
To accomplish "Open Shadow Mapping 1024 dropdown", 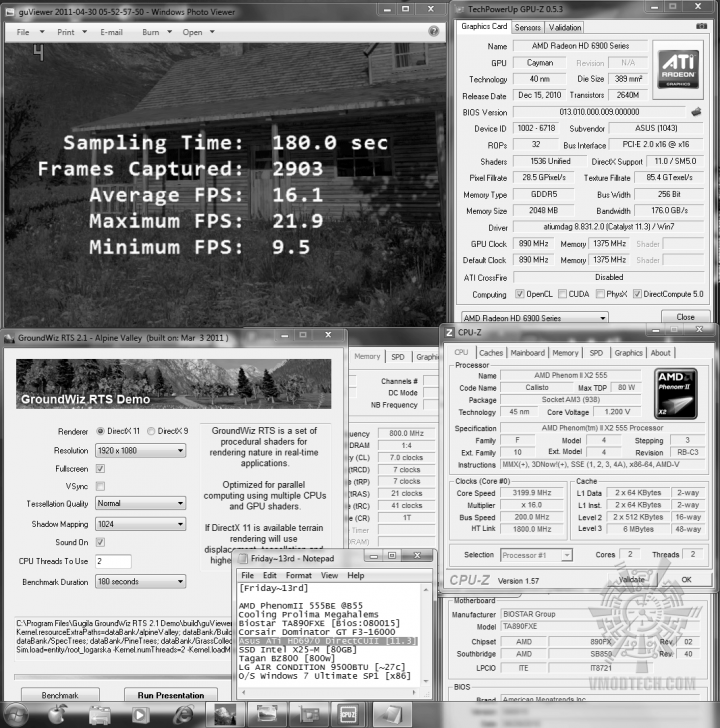I will 141,524.
